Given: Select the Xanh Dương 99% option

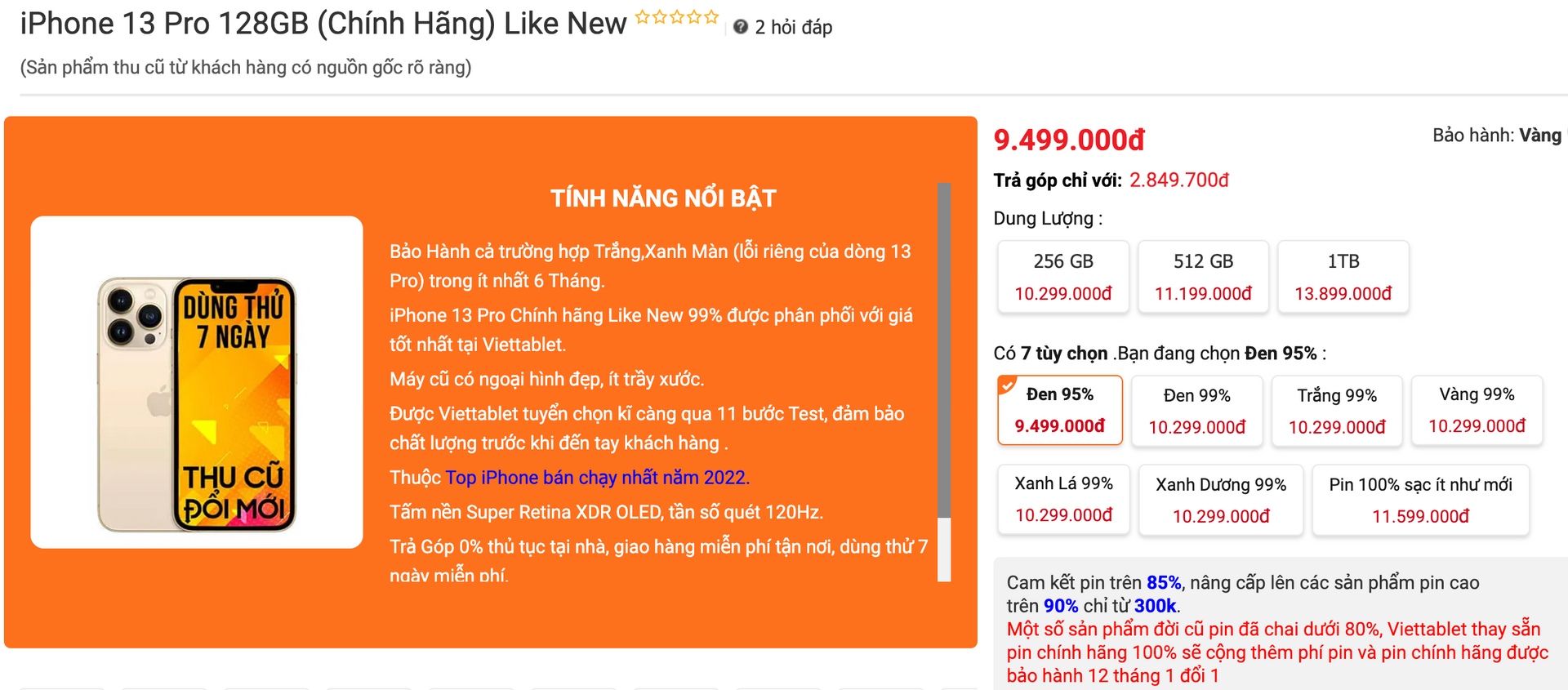Looking at the screenshot, I should [x=1221, y=500].
